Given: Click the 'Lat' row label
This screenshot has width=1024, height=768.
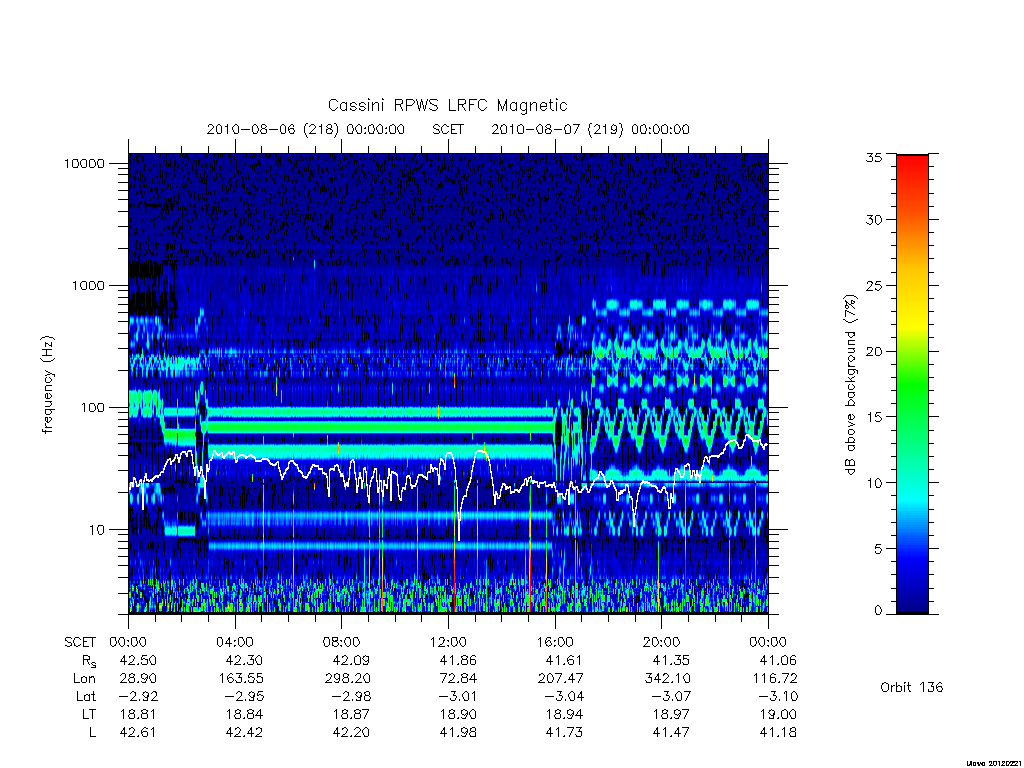Looking at the screenshot, I should tap(86, 696).
